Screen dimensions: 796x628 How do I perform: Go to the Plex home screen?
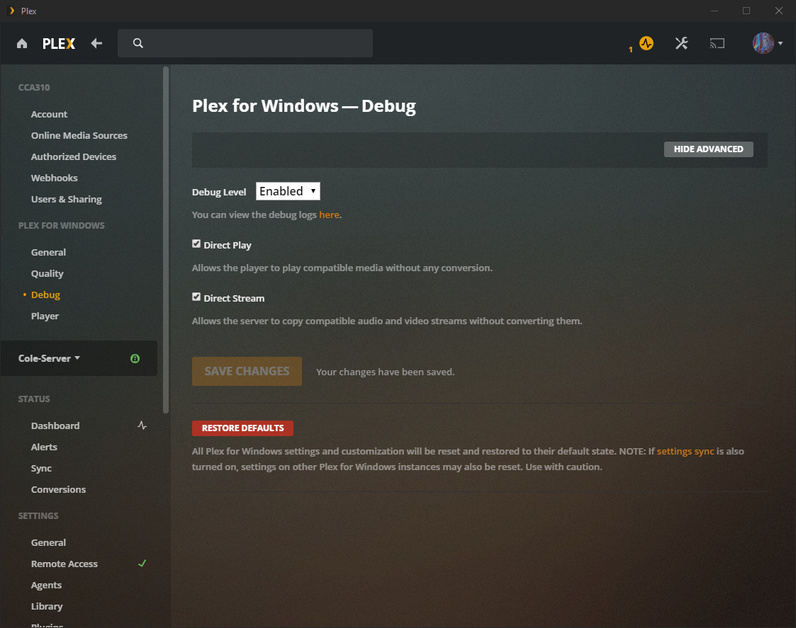pos(22,44)
